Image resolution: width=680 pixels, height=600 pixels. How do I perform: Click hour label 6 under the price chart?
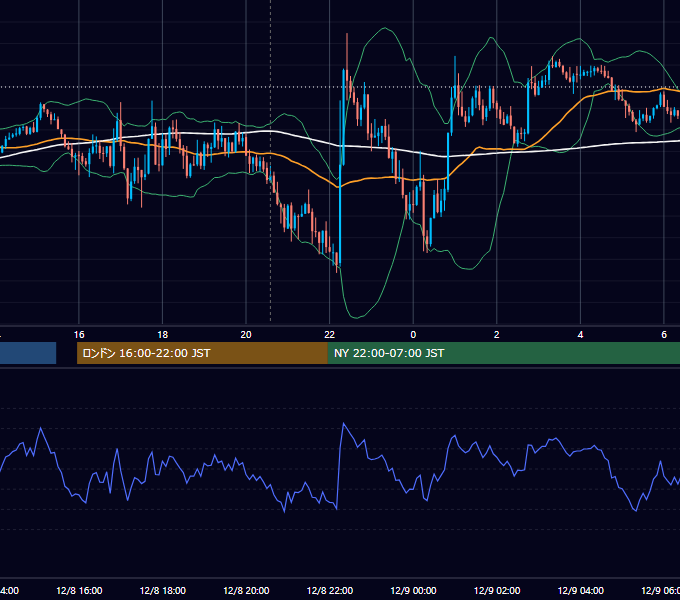tap(664, 335)
